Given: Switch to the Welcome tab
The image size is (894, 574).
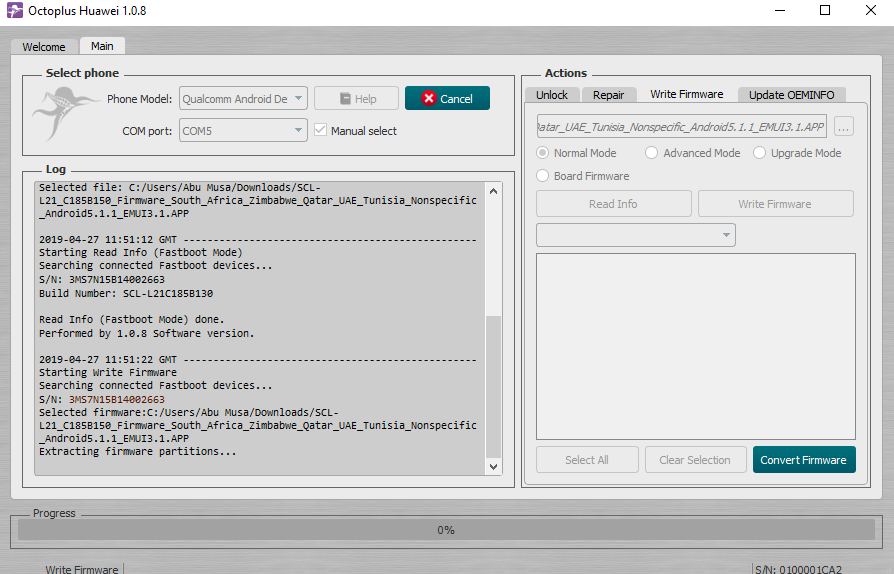Looking at the screenshot, I should click(44, 47).
